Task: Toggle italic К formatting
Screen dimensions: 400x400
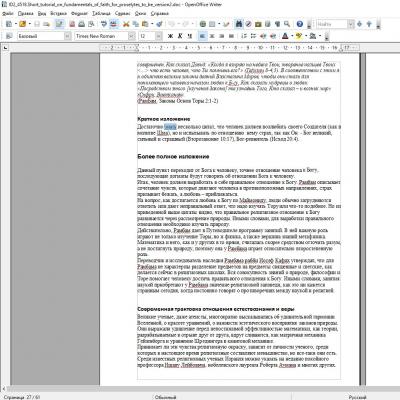Action: click(180, 36)
